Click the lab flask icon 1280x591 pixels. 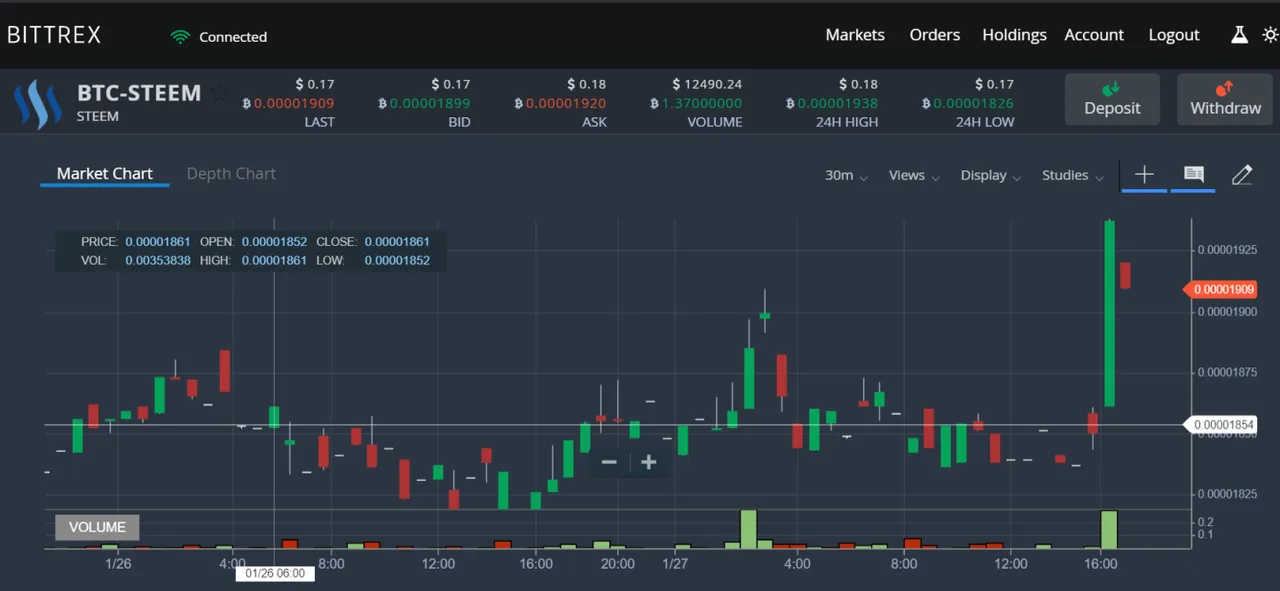tap(1240, 35)
